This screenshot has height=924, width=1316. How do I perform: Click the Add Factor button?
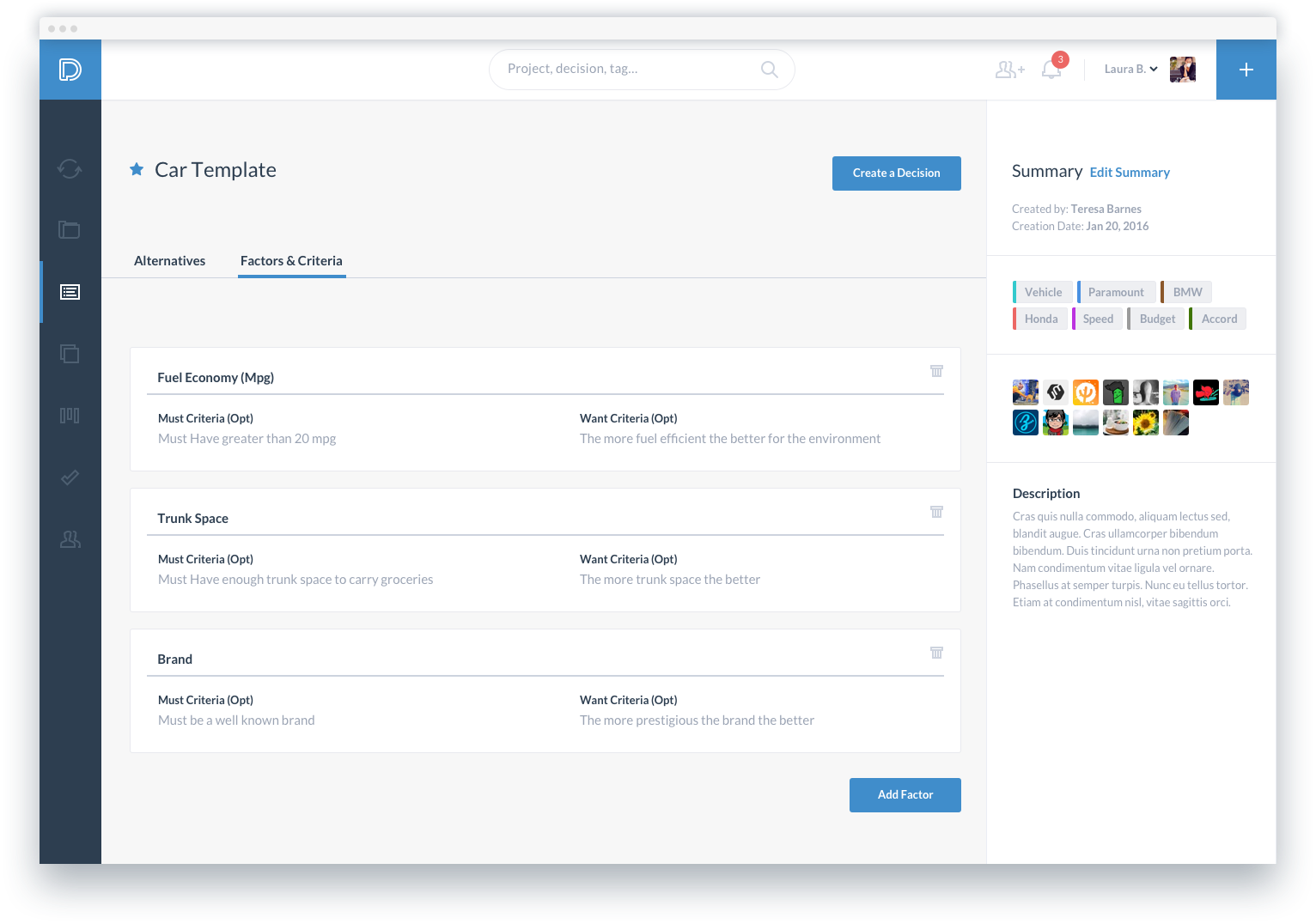click(x=905, y=795)
